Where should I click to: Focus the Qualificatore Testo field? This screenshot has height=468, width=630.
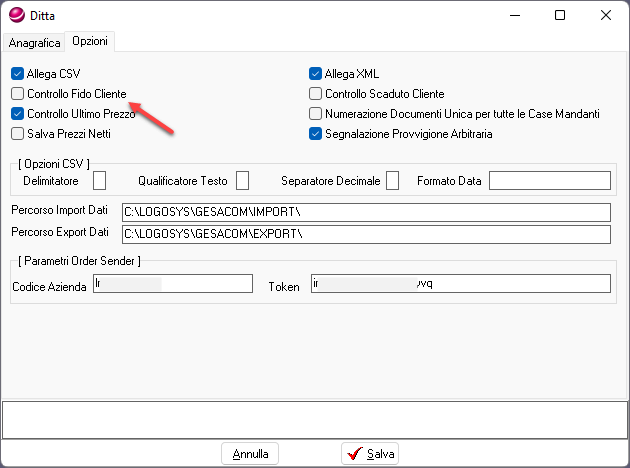point(242,180)
